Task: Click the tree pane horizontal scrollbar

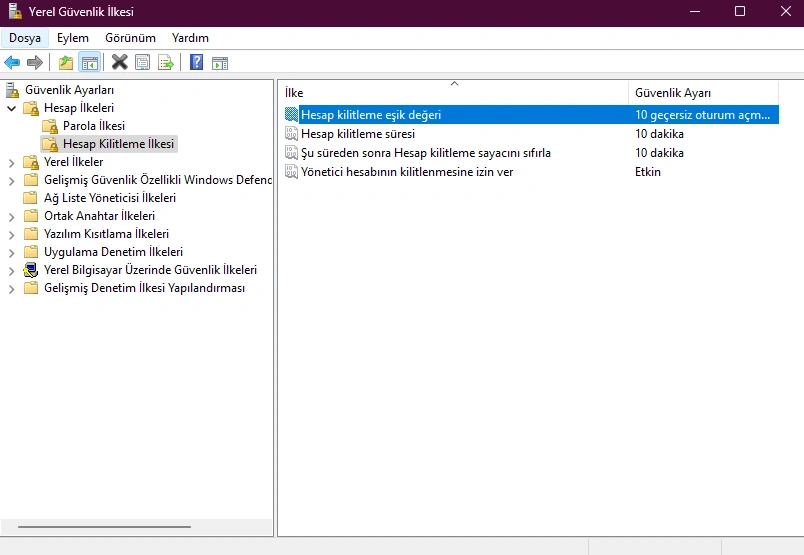Action: (x=104, y=526)
